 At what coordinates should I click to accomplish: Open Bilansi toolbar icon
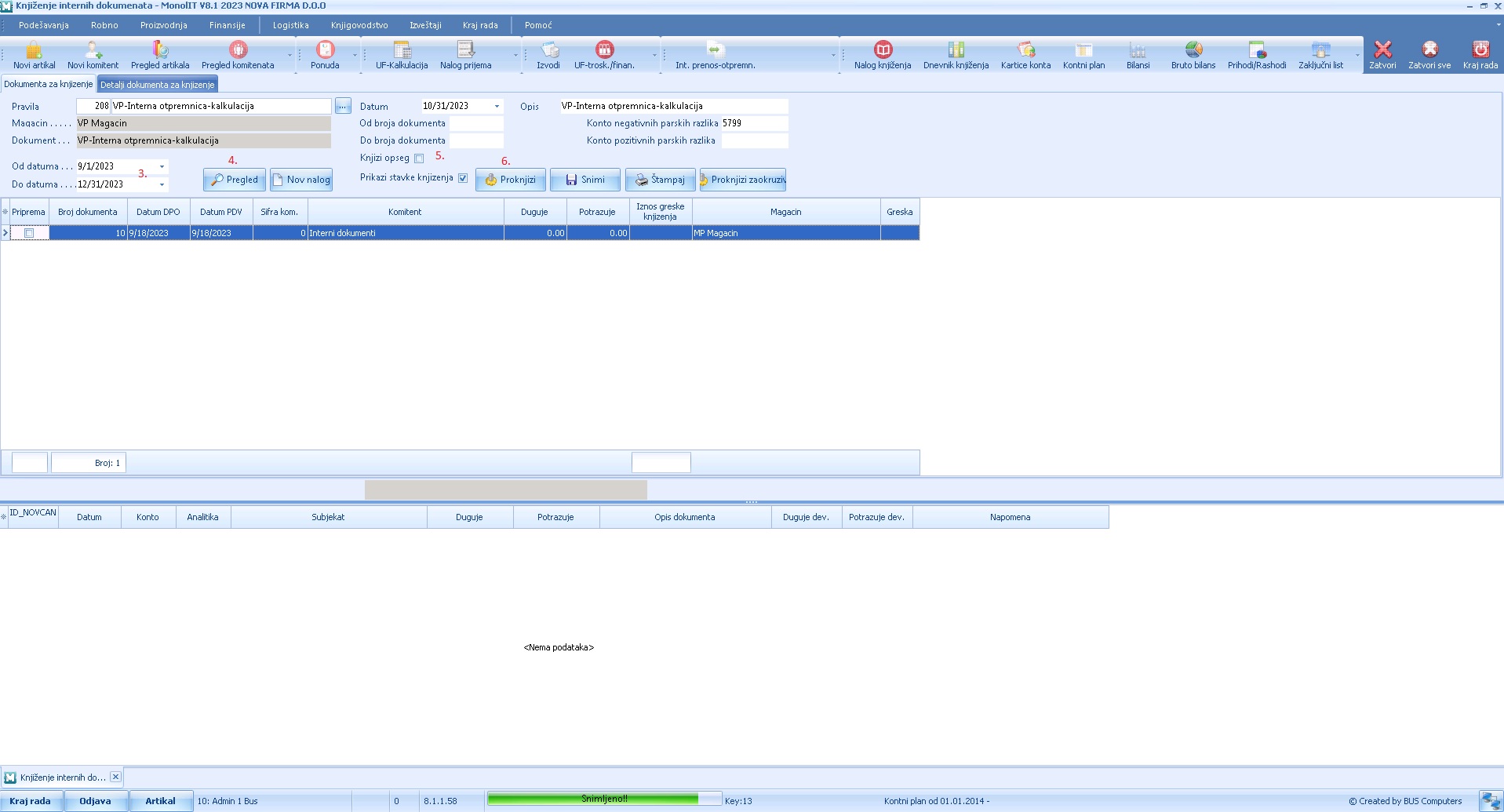click(x=1138, y=55)
